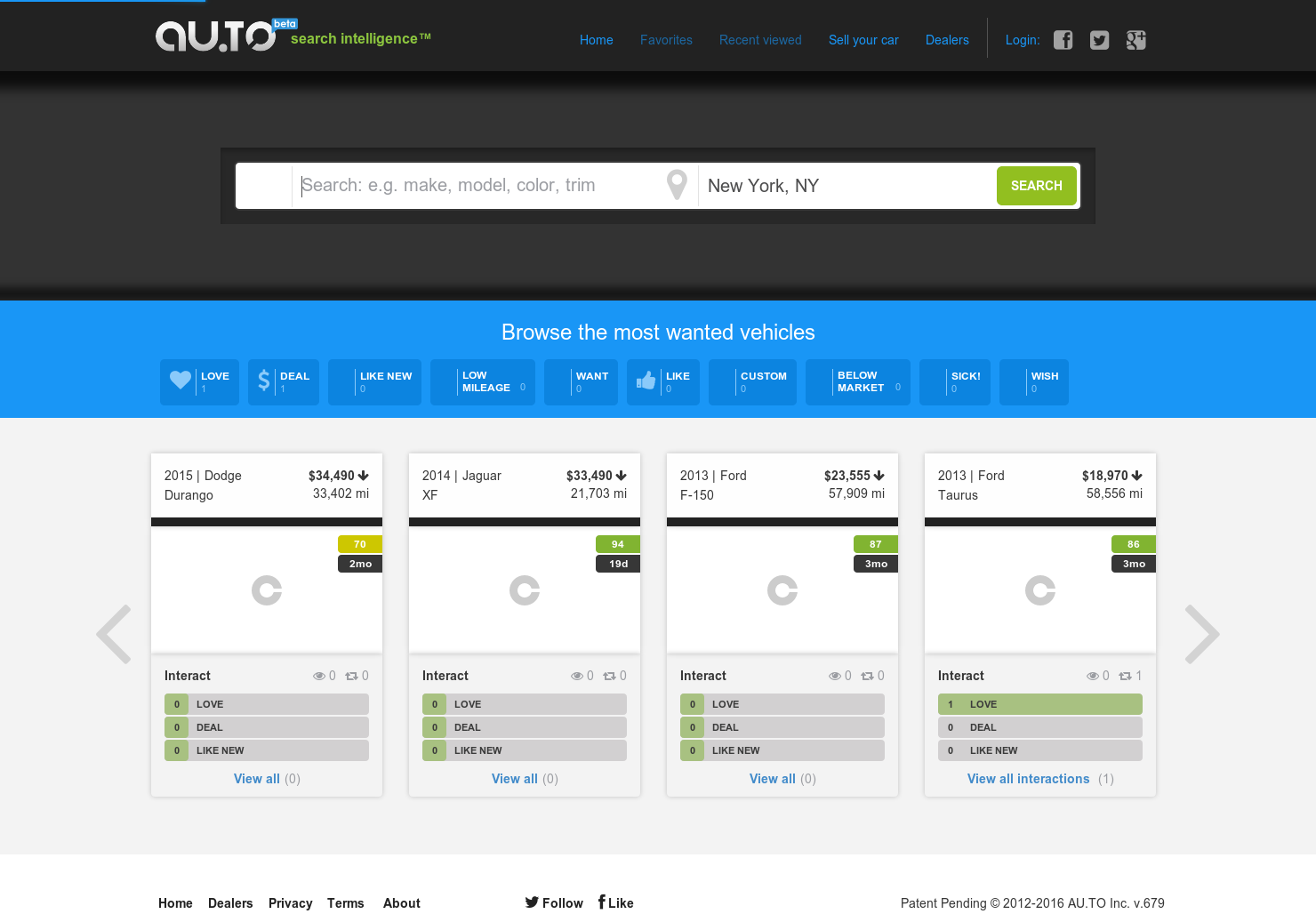Click price drop arrow on Ford Taurus
The image size is (1316, 922).
(x=1137, y=476)
